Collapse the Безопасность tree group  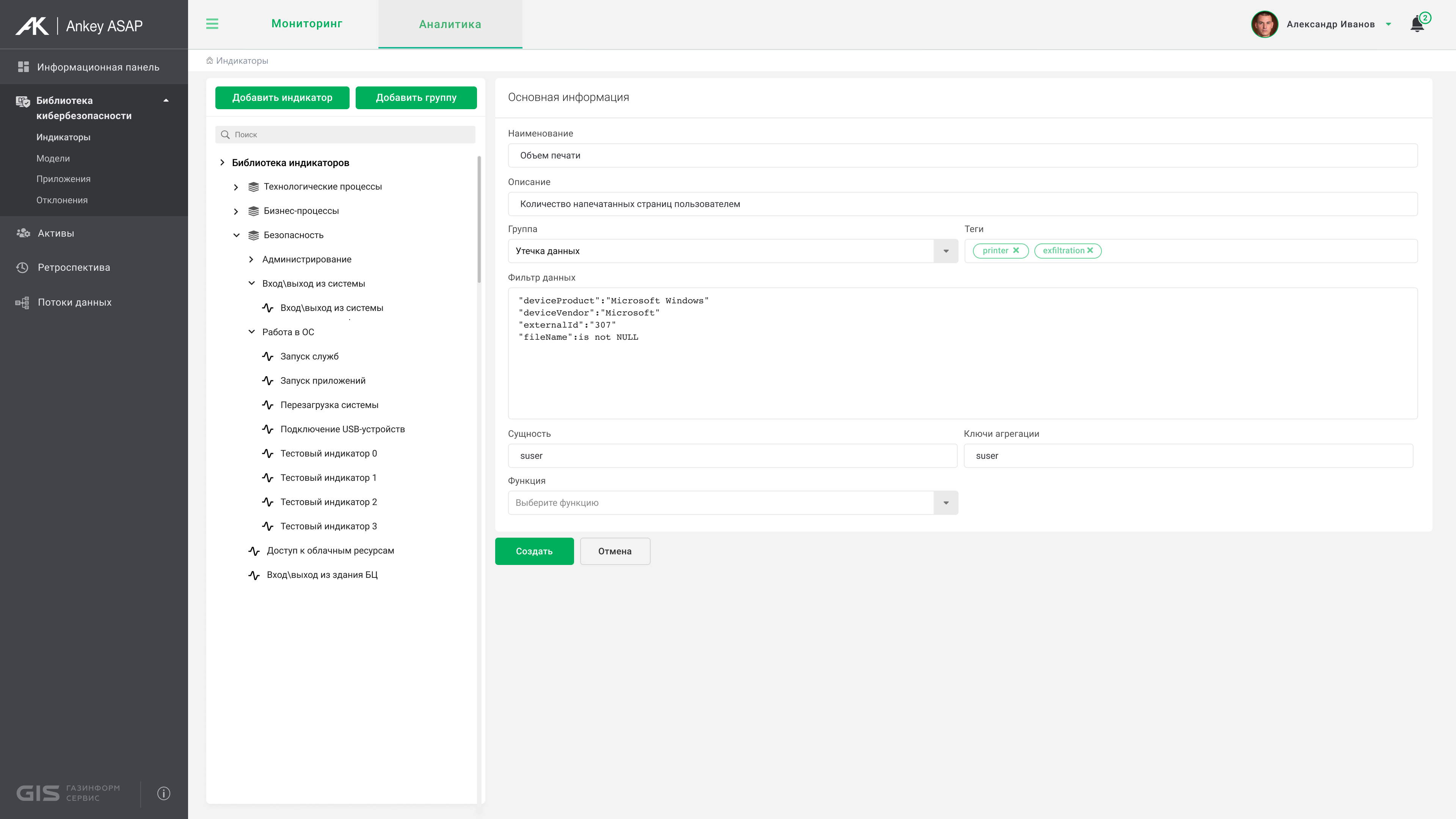click(x=236, y=235)
